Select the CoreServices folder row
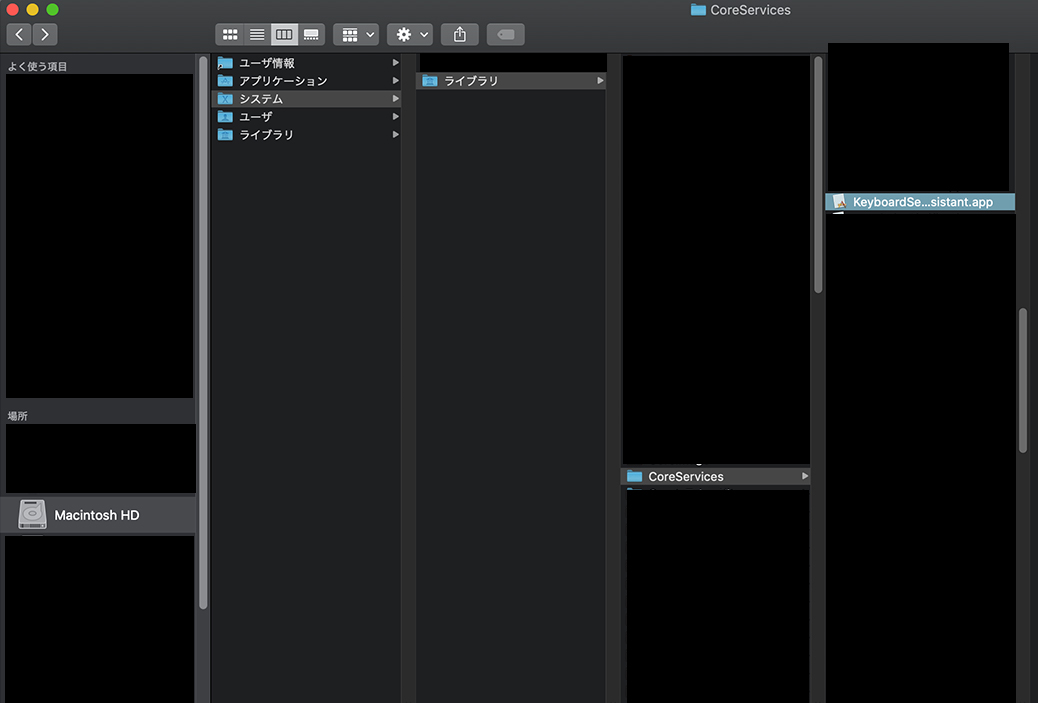Viewport: 1038px width, 703px height. 716,476
